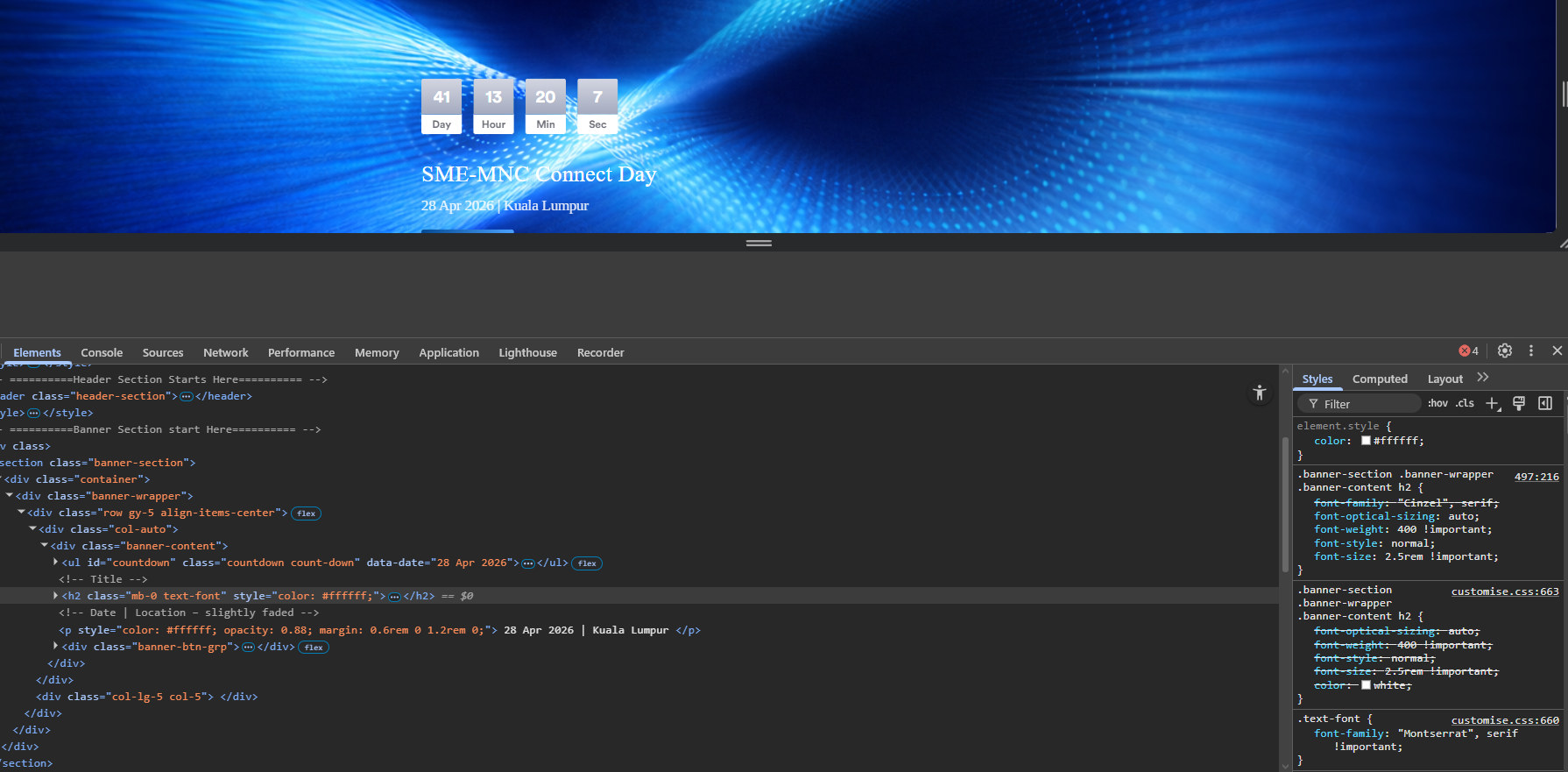This screenshot has height=772, width=1568.
Task: Open the Computed tab
Action: [1380, 379]
